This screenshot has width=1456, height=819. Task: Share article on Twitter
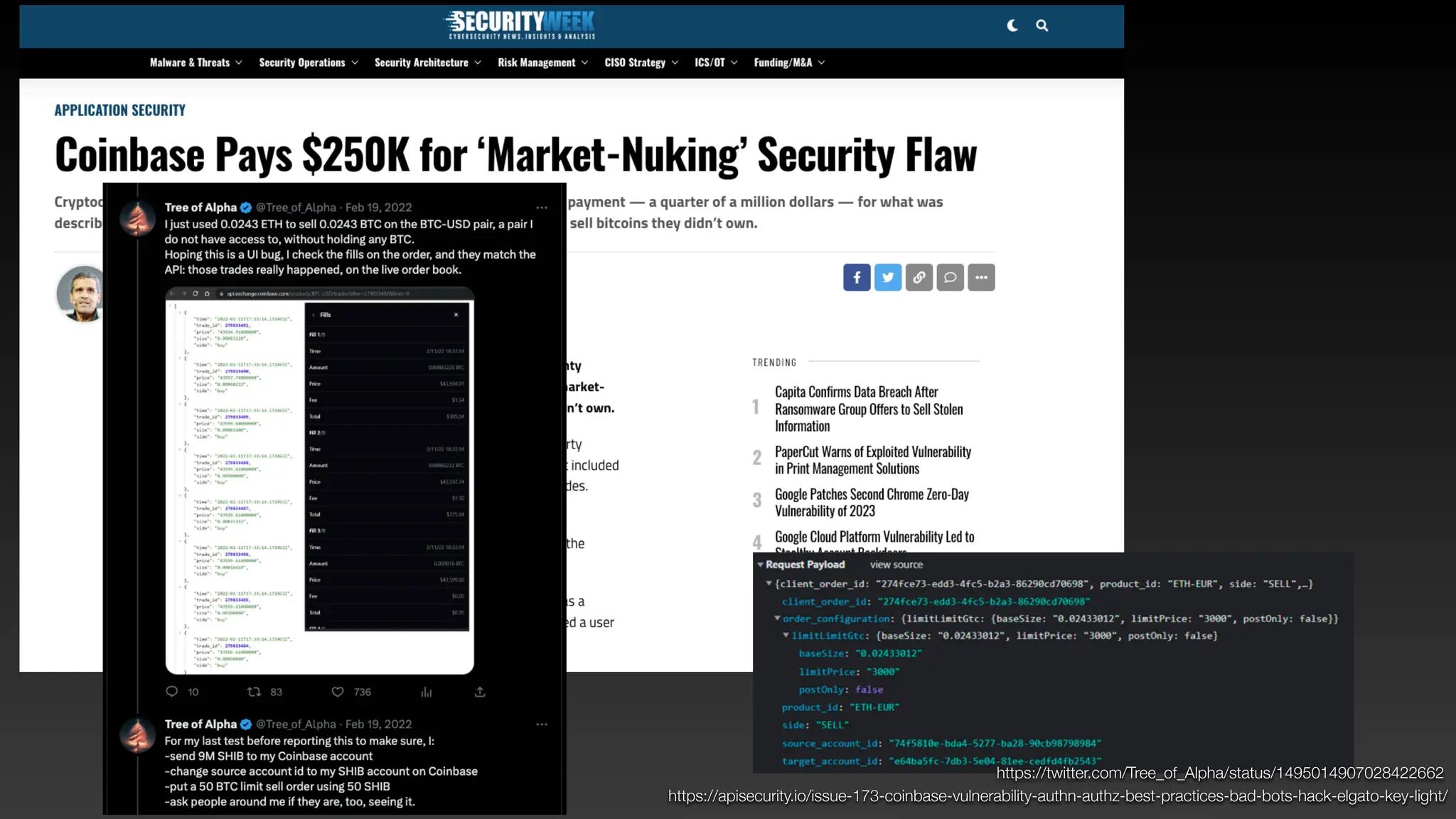[x=888, y=277]
